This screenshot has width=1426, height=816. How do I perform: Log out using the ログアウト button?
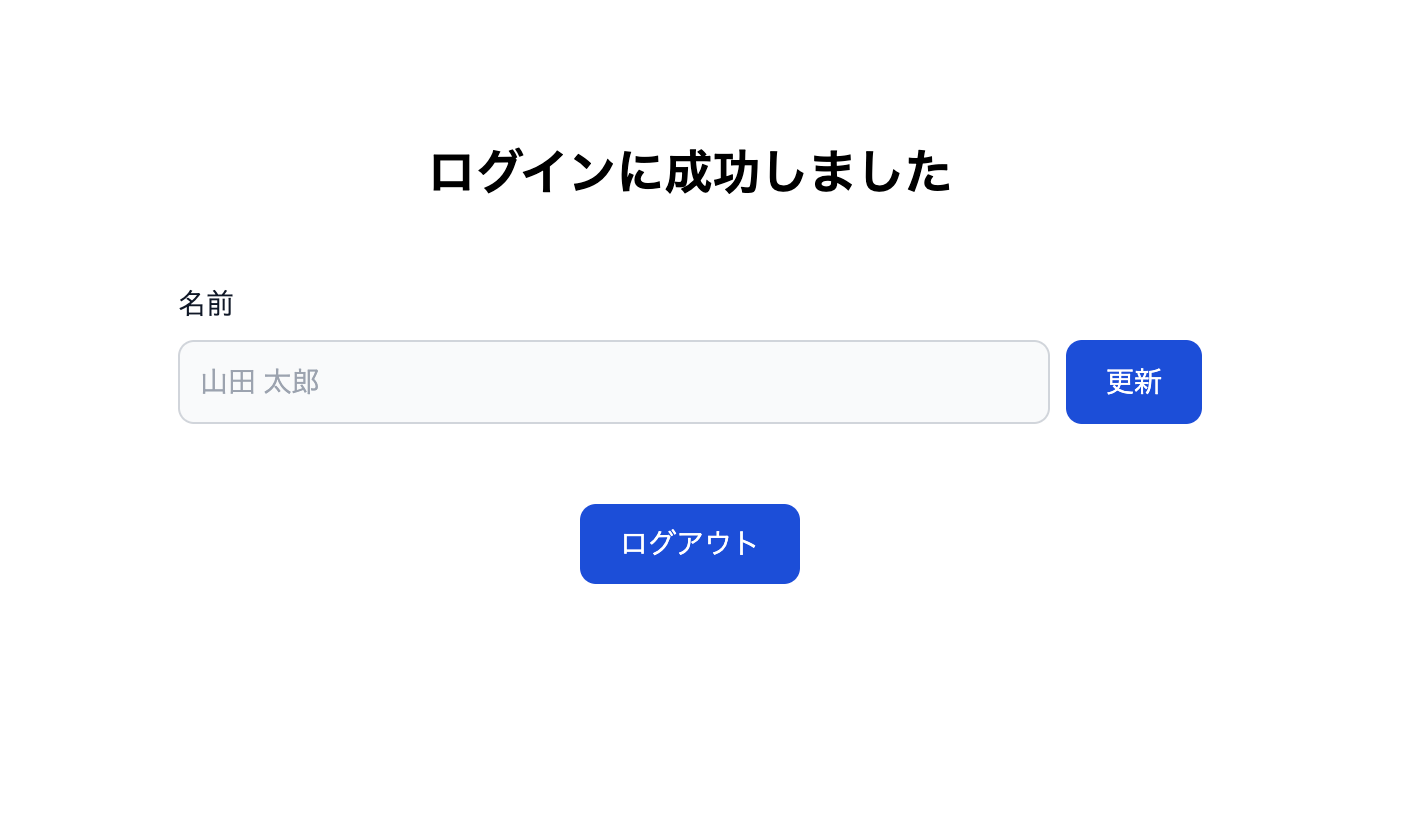click(689, 544)
